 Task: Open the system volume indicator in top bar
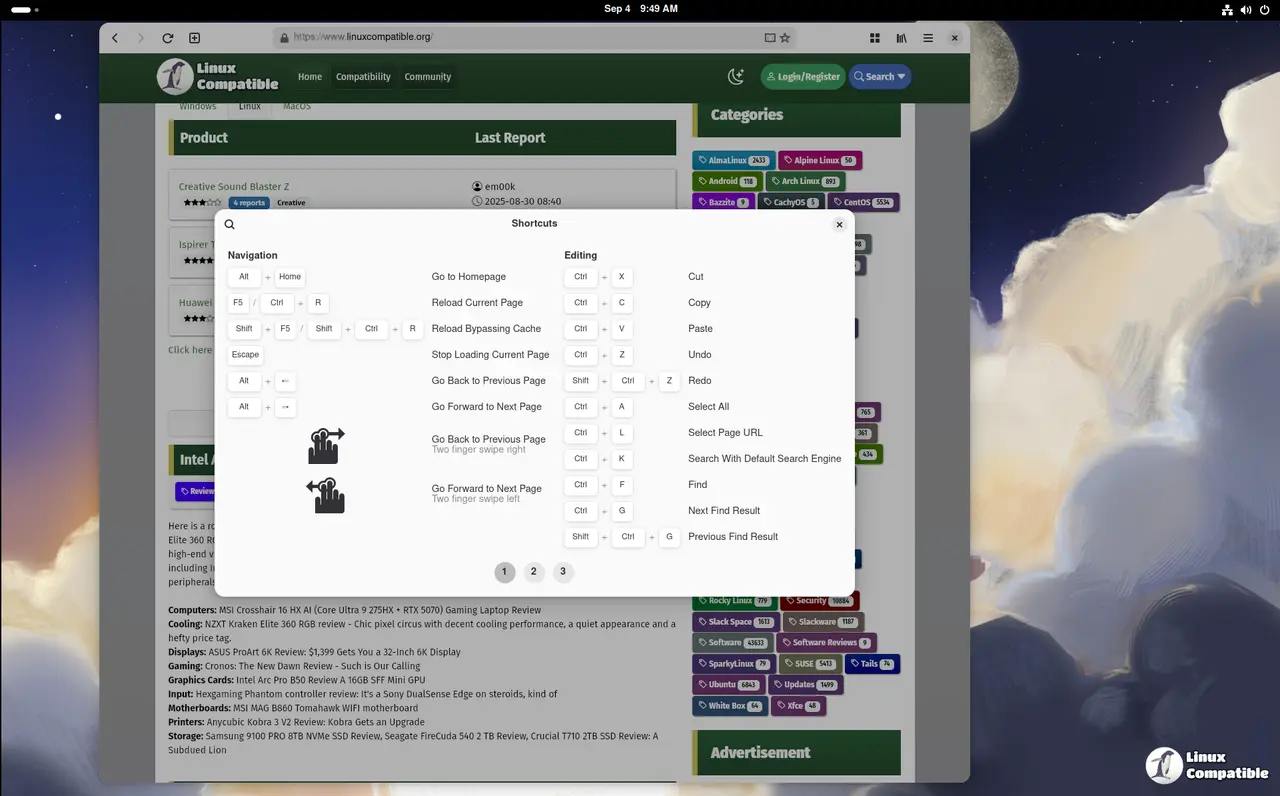point(1246,9)
